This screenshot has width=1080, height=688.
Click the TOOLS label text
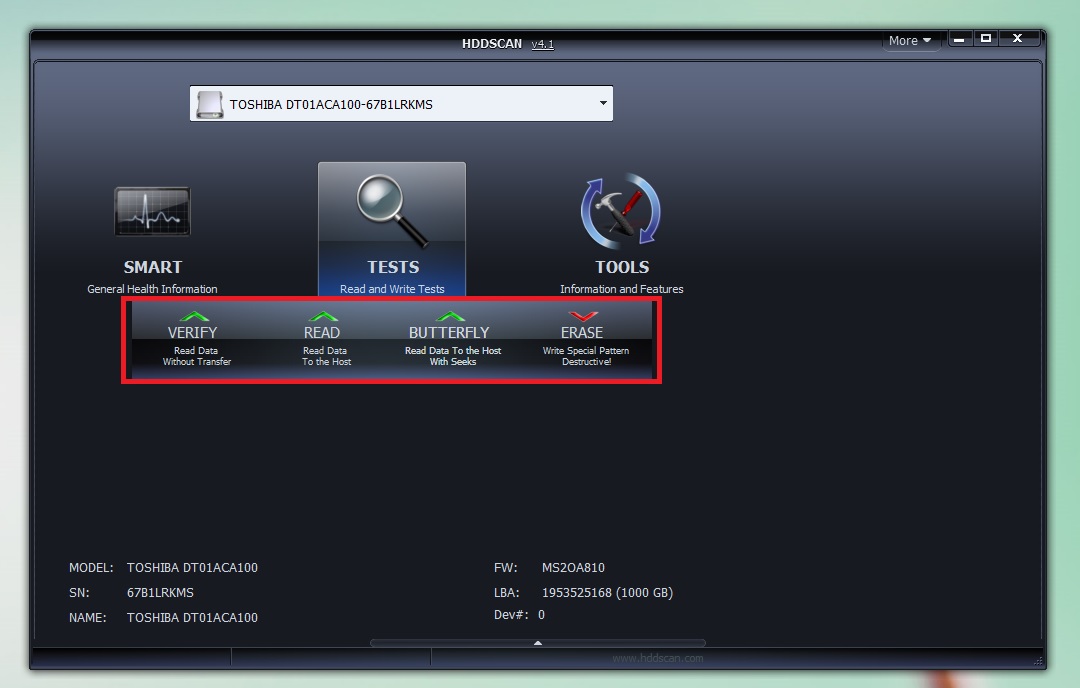click(x=622, y=267)
